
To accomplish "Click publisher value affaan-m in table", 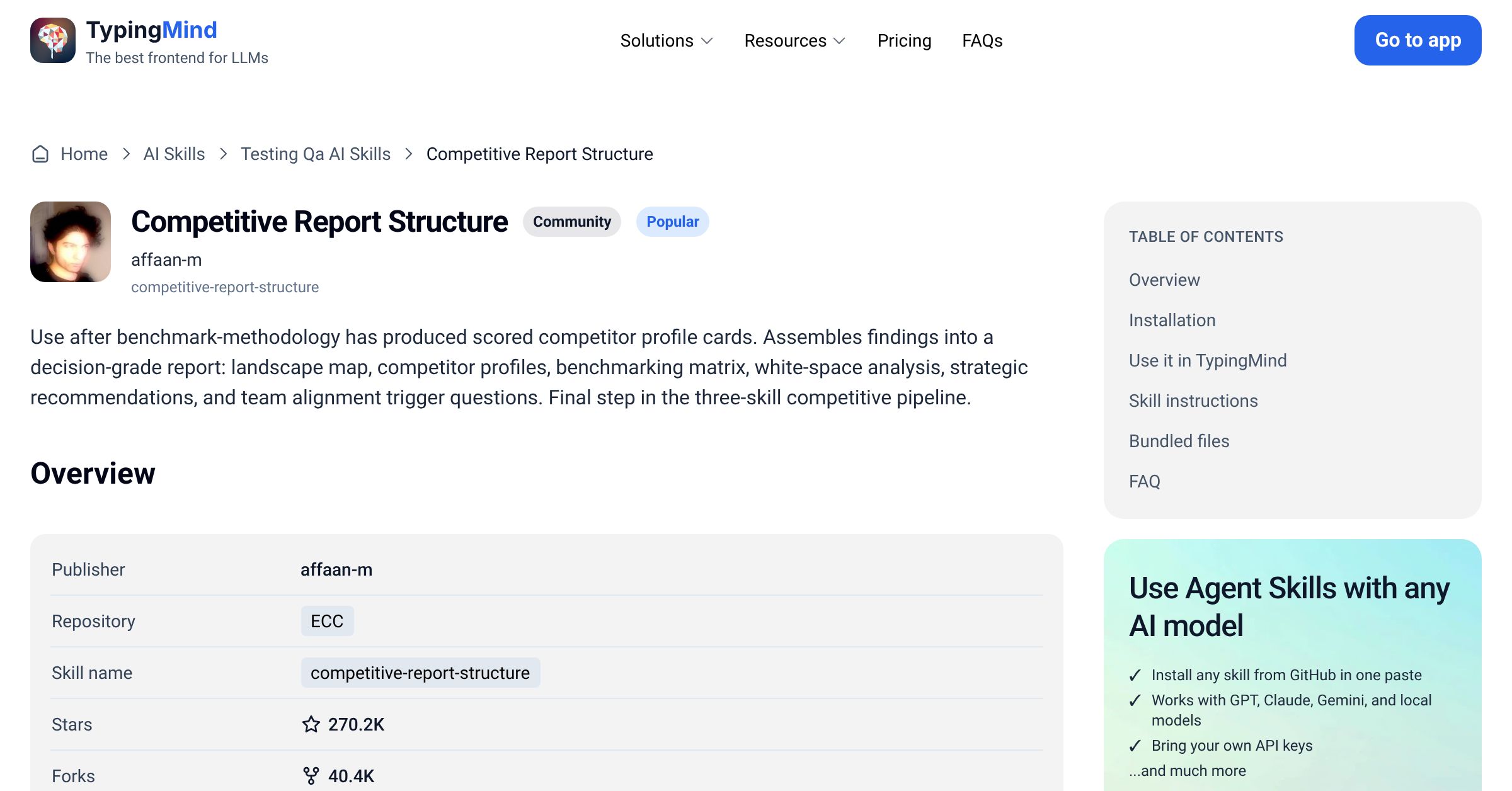I will pos(336,569).
